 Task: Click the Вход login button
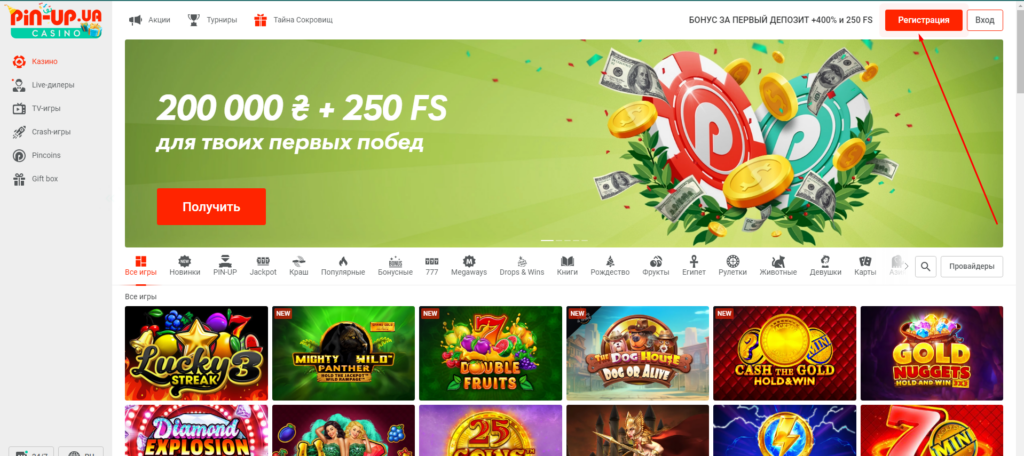coord(984,20)
